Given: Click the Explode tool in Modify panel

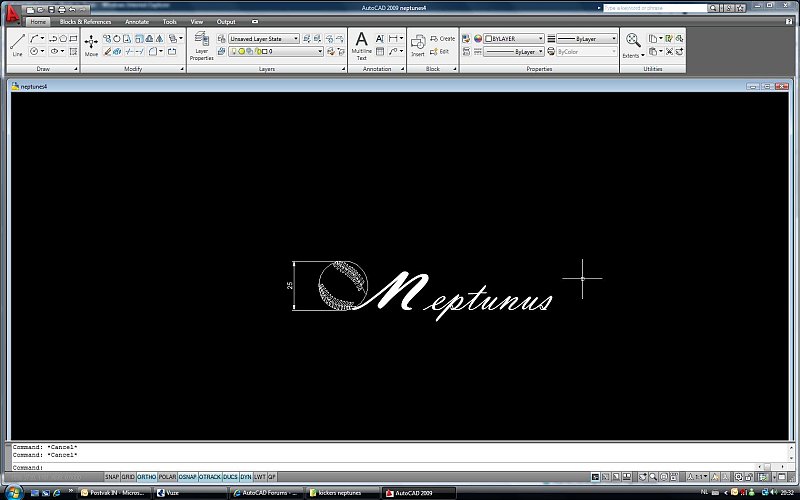Looking at the screenshot, I should [x=117, y=52].
